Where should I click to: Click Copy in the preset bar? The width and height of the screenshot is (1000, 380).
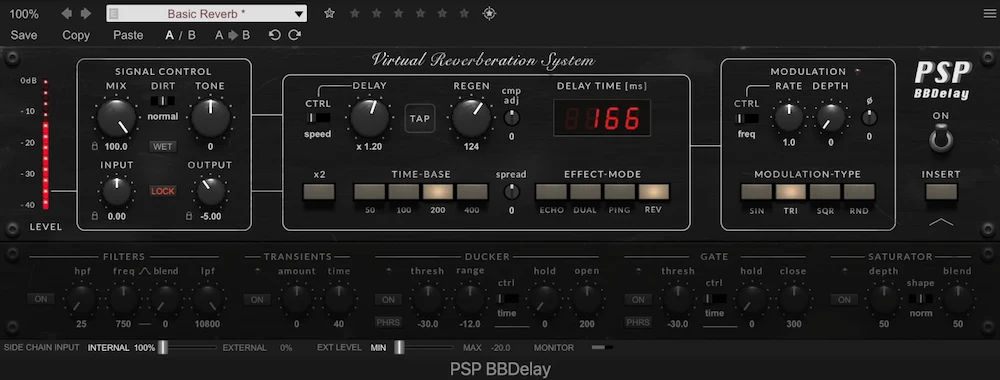[x=76, y=36]
